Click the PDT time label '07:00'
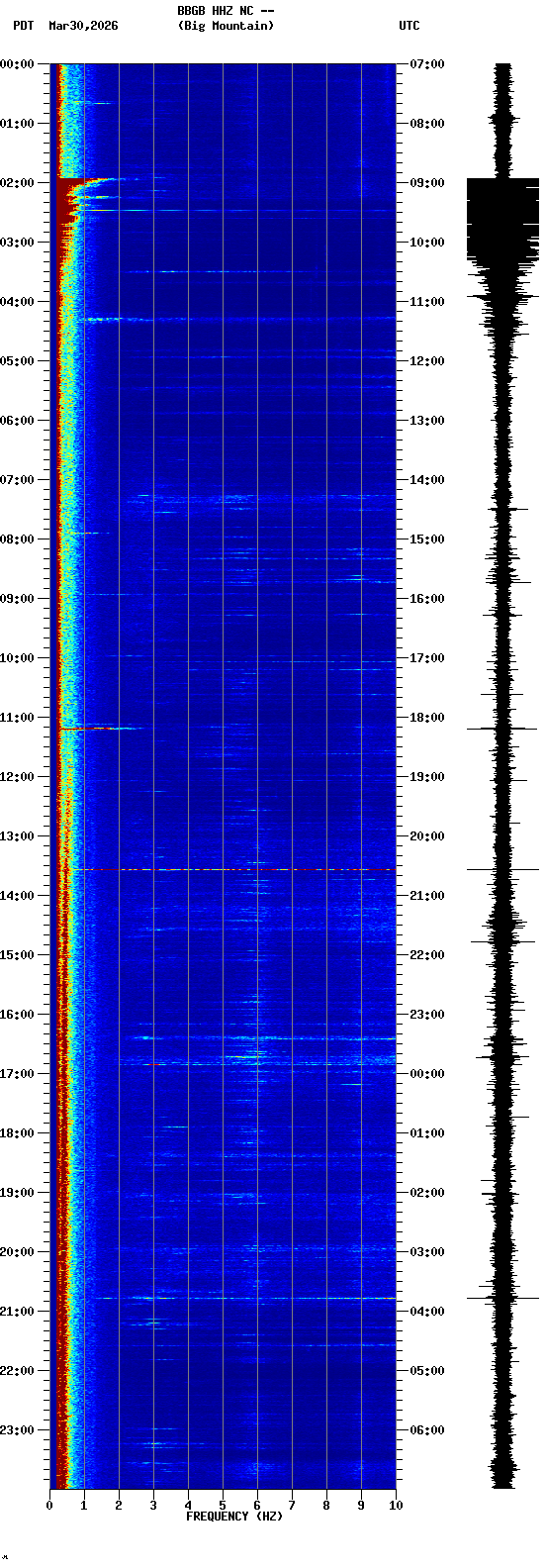This screenshot has width=546, height=1568. pos(17,480)
